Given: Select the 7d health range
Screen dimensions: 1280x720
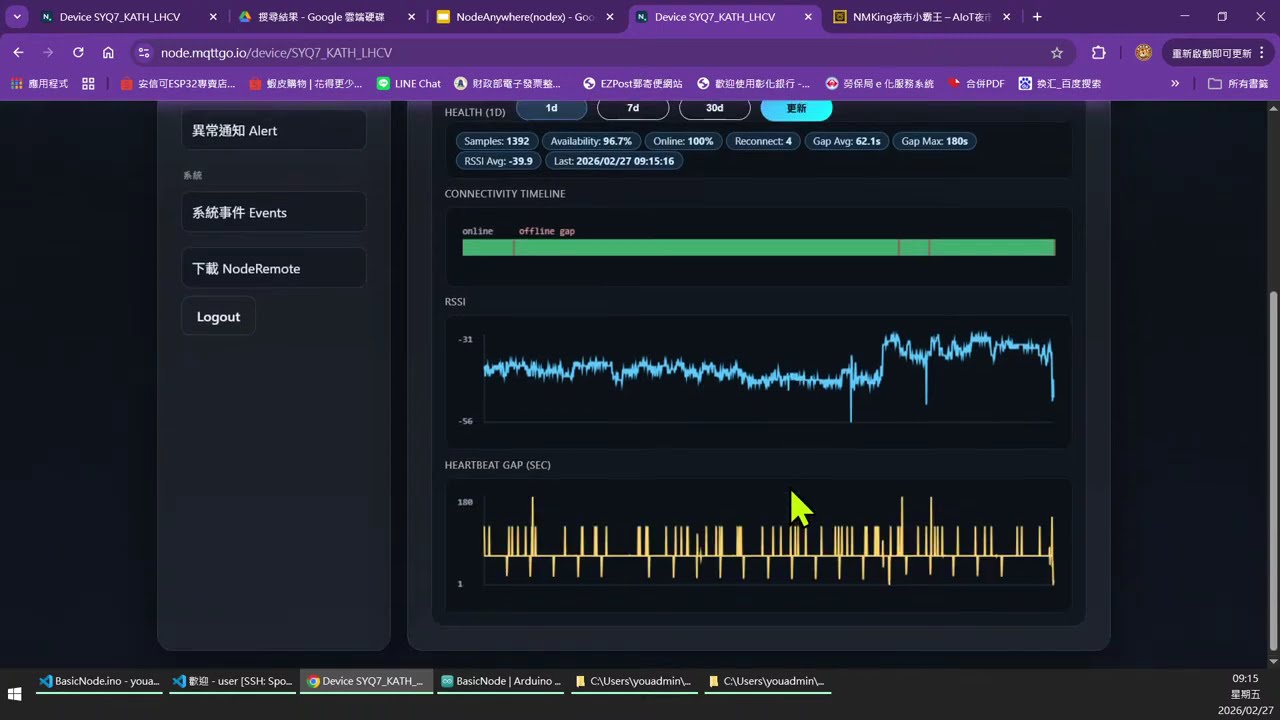Looking at the screenshot, I should [633, 108].
